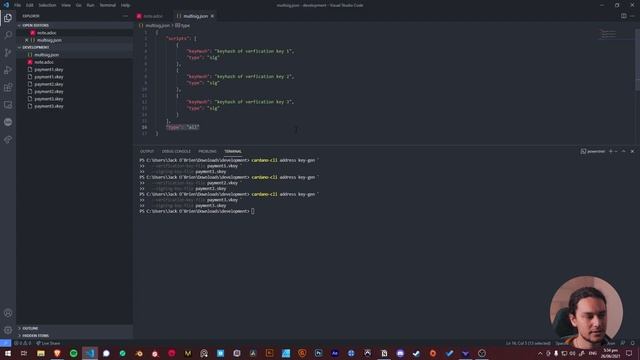
Task: Open Explorer panel More Actions ellipsis
Action: [125, 16]
